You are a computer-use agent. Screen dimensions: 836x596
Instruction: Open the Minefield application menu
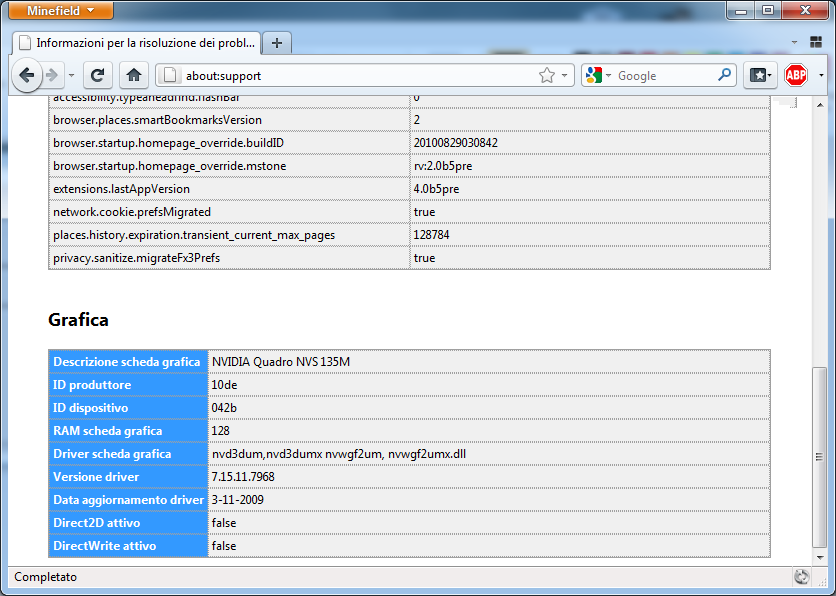pyautogui.click(x=61, y=11)
